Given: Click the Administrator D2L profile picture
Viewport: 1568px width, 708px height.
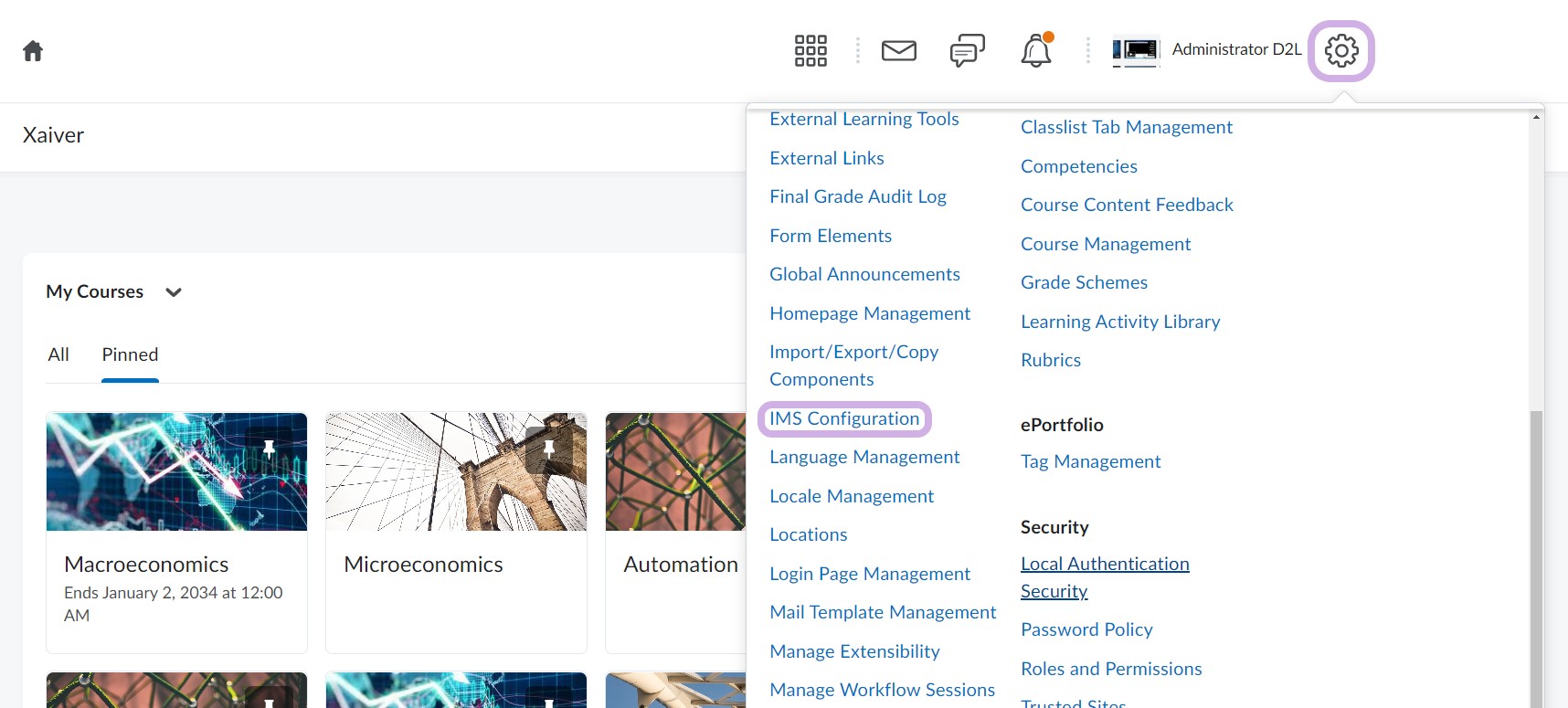Looking at the screenshot, I should pos(1136,50).
